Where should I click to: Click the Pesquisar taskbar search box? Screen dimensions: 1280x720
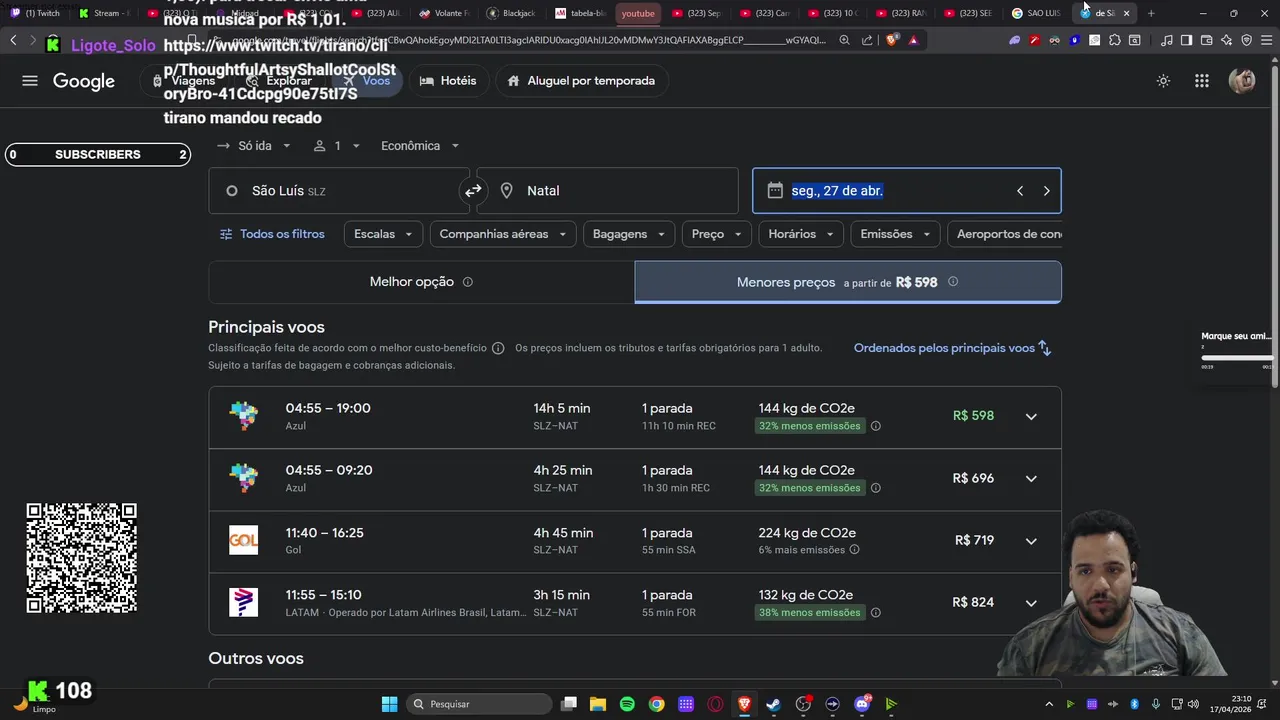(478, 704)
